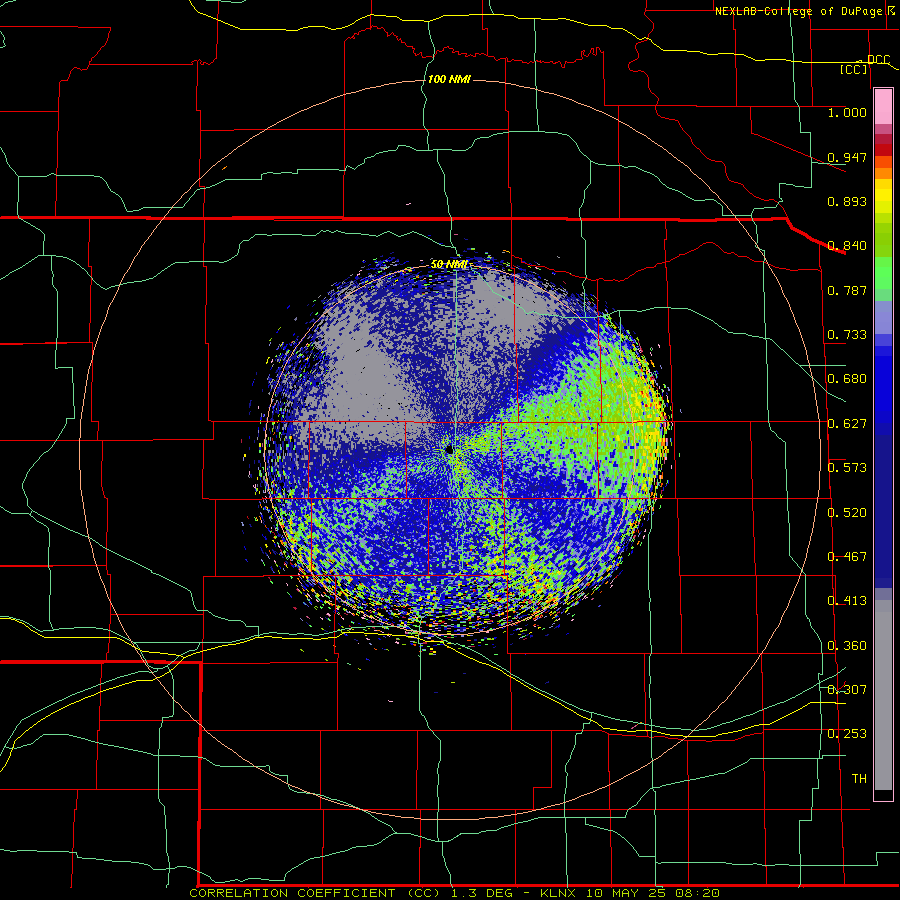Screen dimensions: 900x900
Task: Select the 0.733 scale value
Action: pyautogui.click(x=847, y=335)
